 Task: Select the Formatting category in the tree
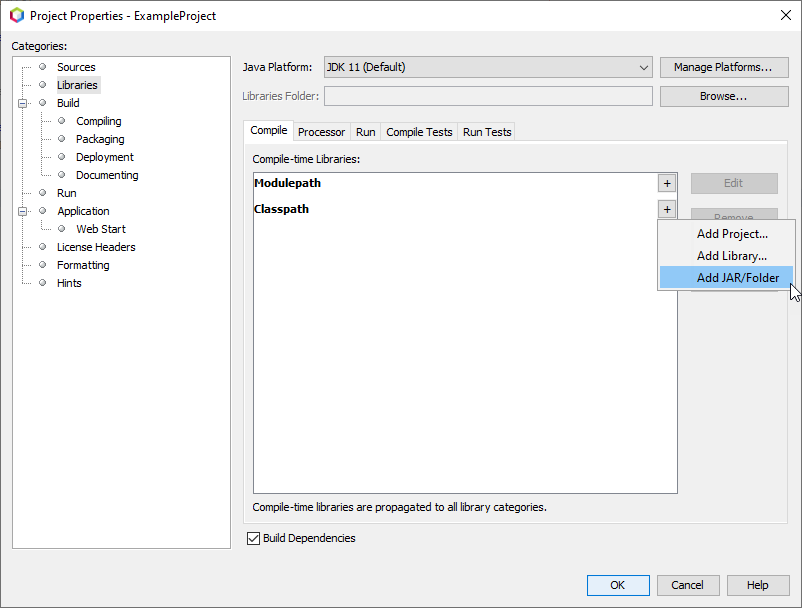[82, 265]
